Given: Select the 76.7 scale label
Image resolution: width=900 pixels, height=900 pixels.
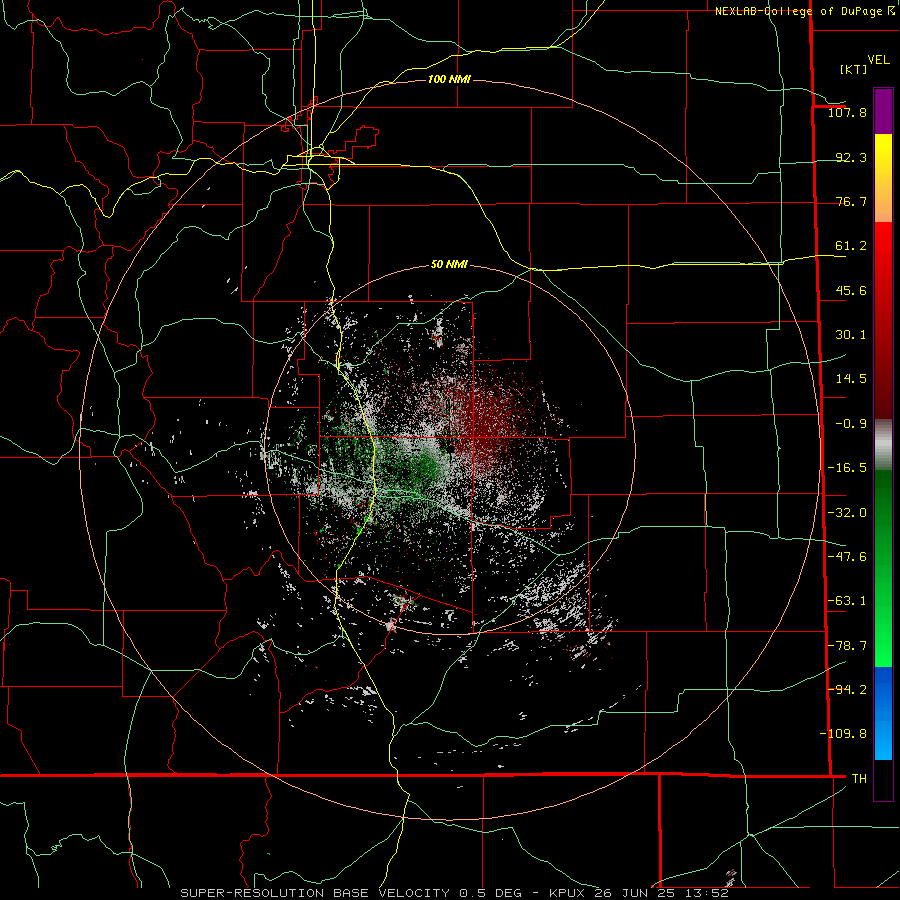Looking at the screenshot, I should [851, 201].
